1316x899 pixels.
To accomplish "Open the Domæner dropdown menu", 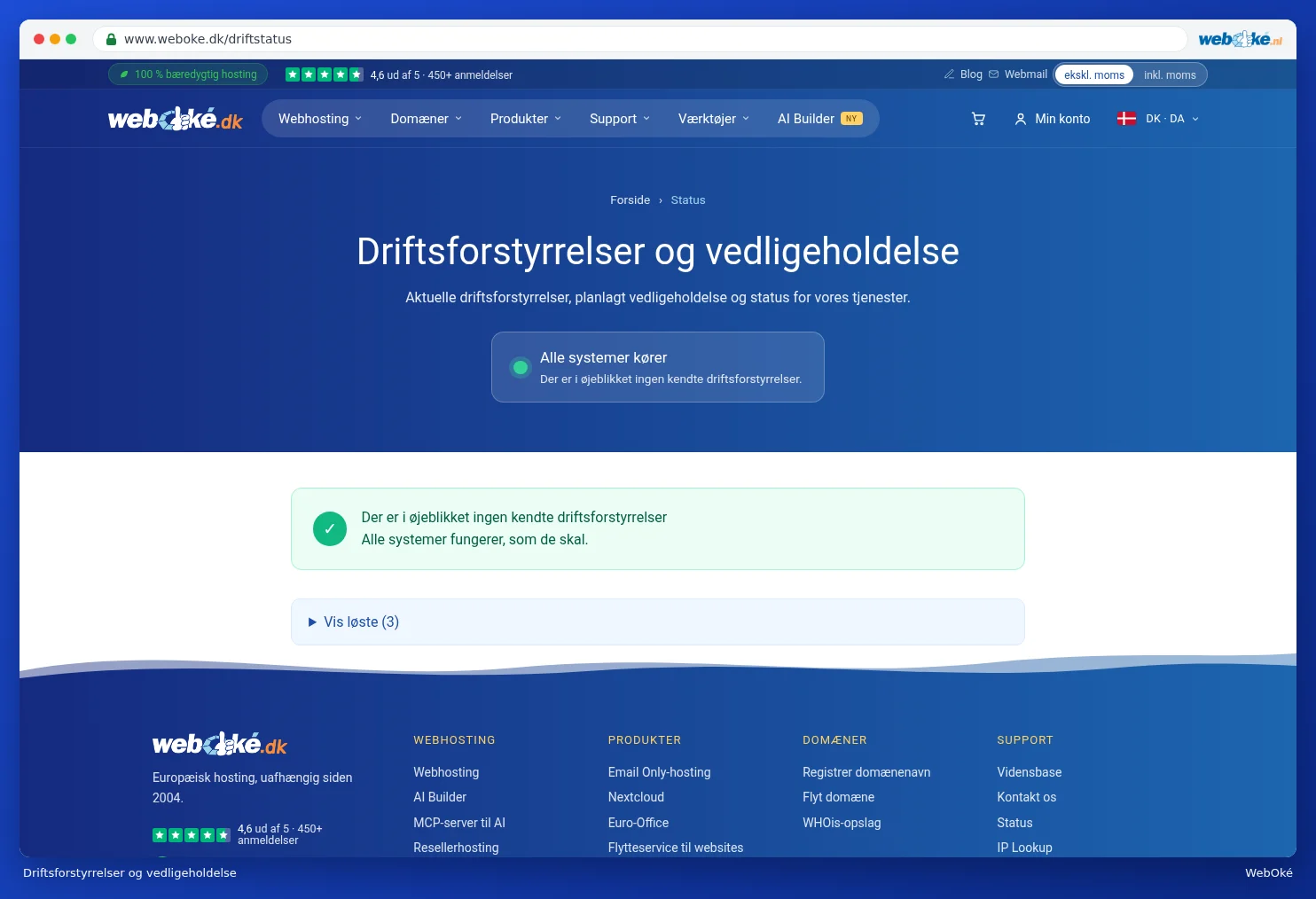I will coord(427,119).
